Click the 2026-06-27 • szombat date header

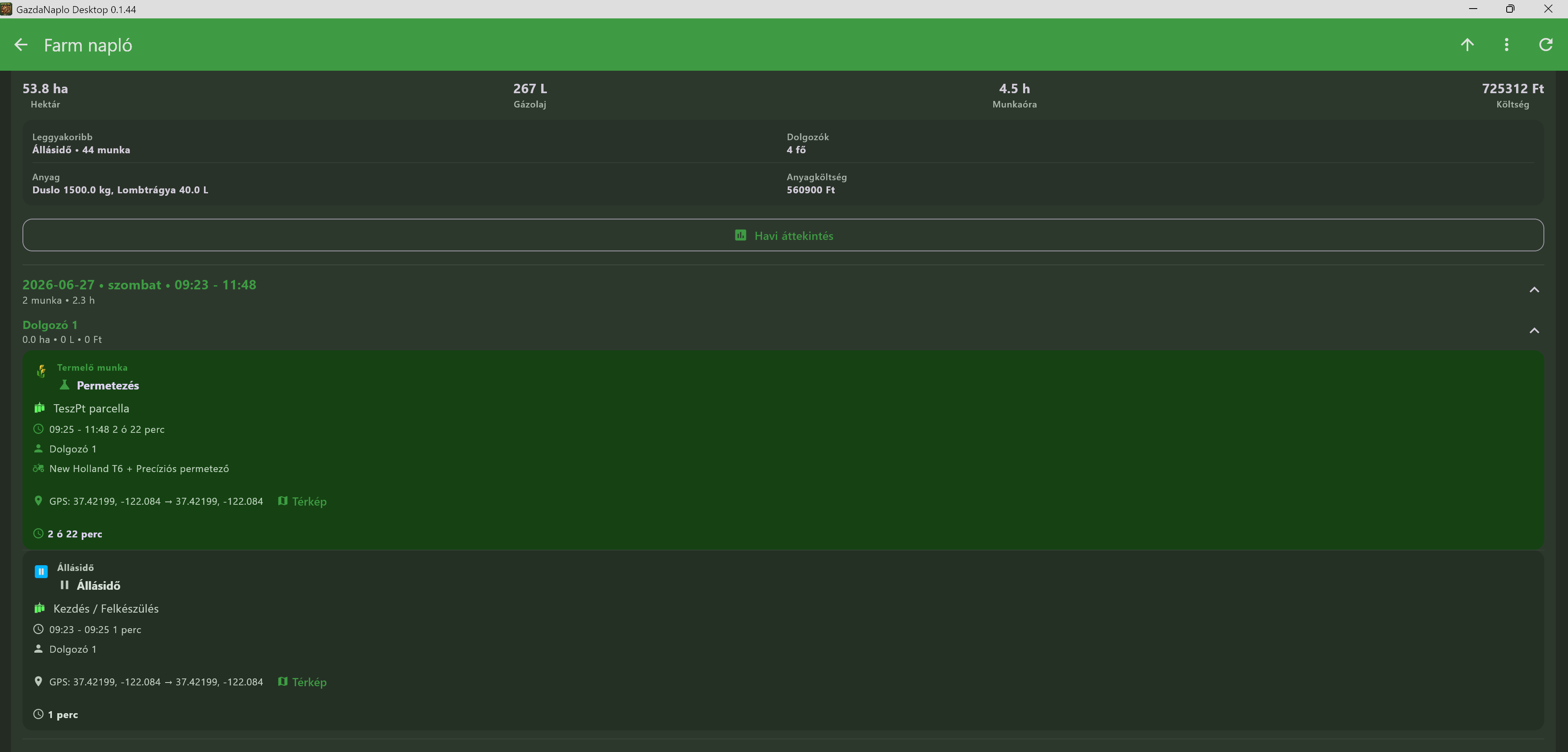tap(139, 285)
